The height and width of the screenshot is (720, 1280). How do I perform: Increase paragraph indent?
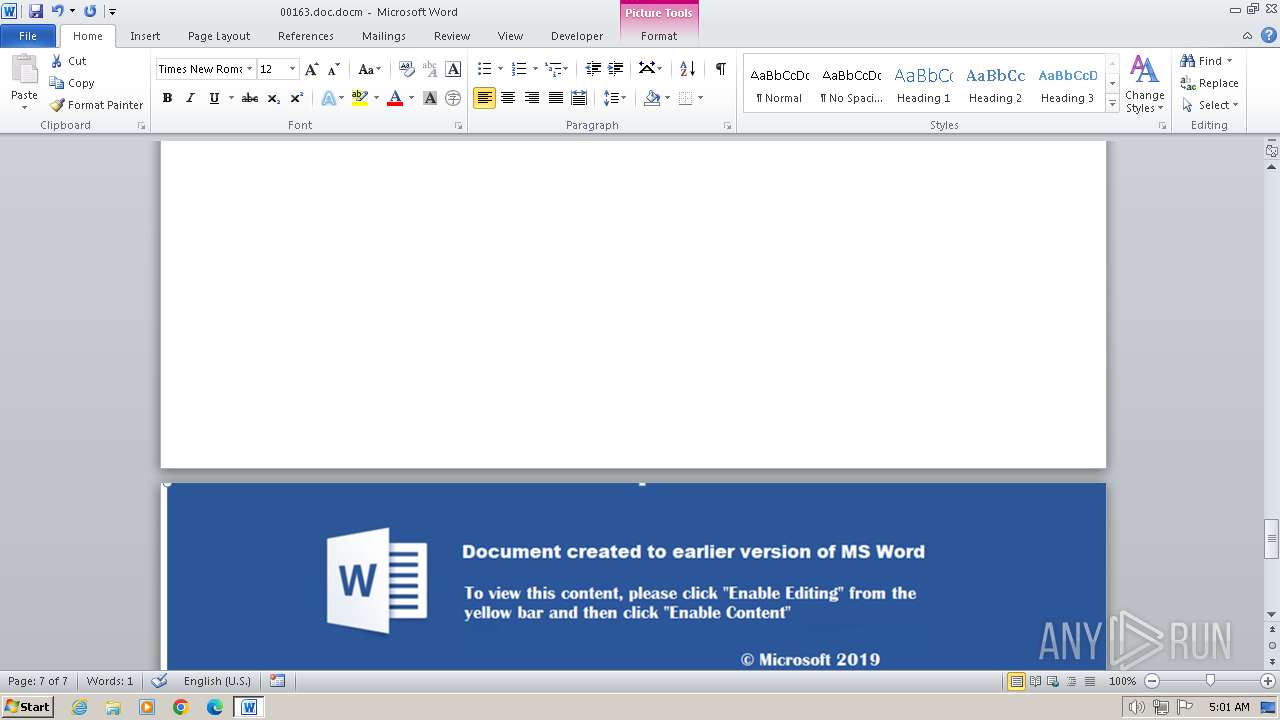[616, 69]
